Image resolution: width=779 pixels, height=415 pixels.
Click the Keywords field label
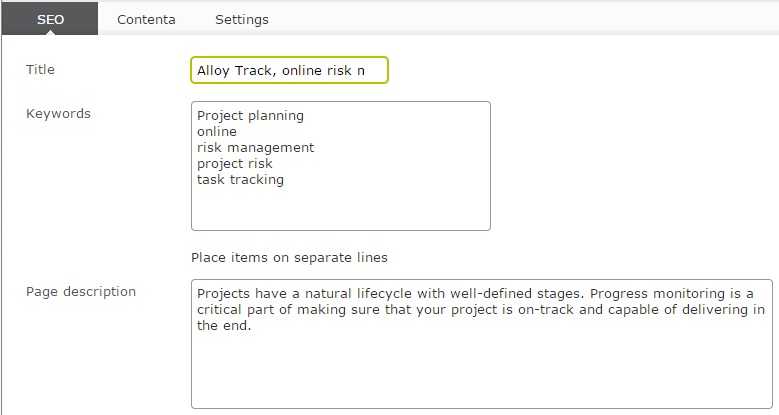click(58, 114)
